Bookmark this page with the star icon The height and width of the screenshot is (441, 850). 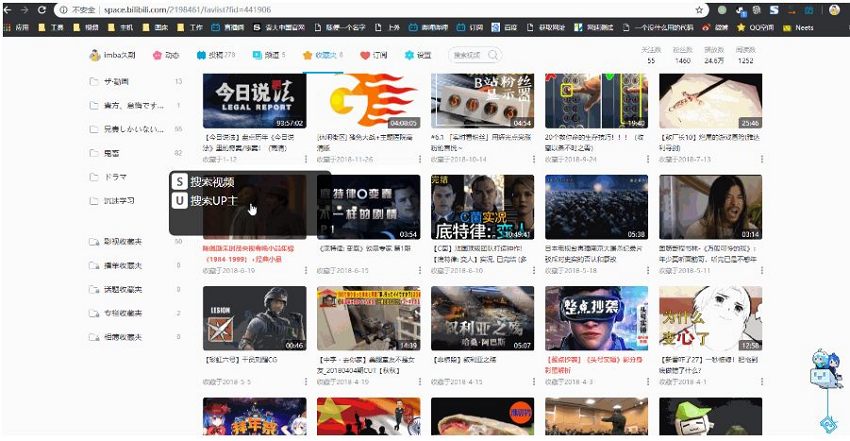699,10
